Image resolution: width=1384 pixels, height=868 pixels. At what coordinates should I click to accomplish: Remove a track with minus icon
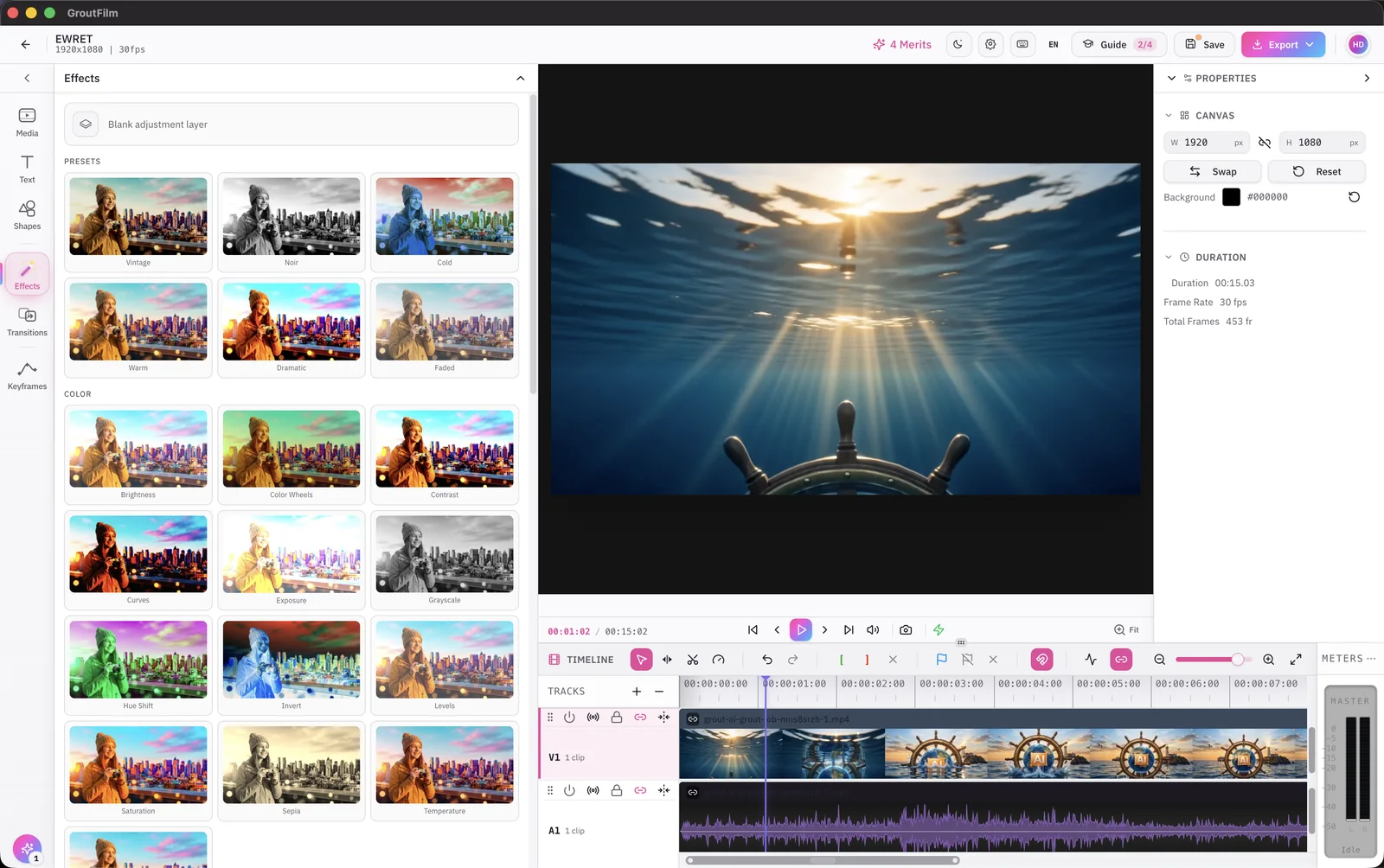point(659,692)
